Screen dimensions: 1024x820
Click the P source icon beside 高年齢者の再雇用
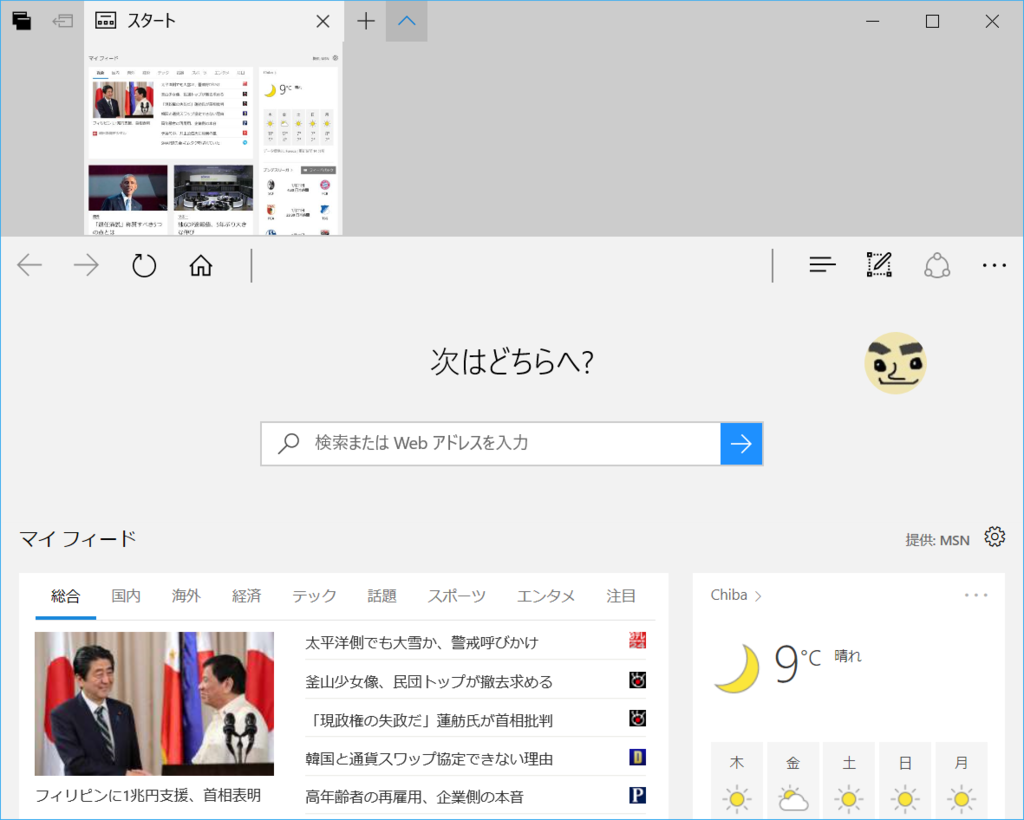637,795
